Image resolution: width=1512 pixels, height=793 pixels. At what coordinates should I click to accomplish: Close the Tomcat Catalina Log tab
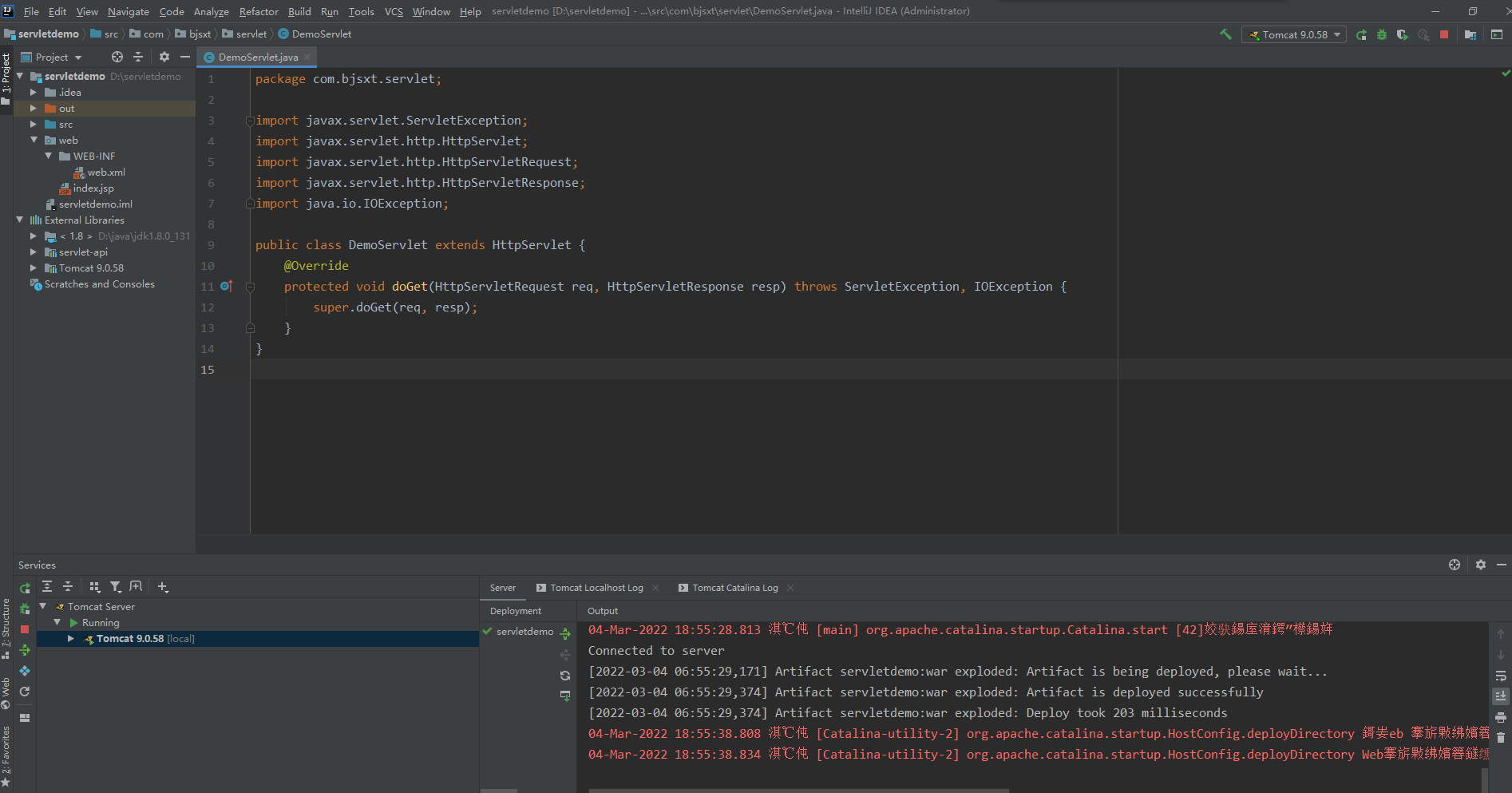790,588
